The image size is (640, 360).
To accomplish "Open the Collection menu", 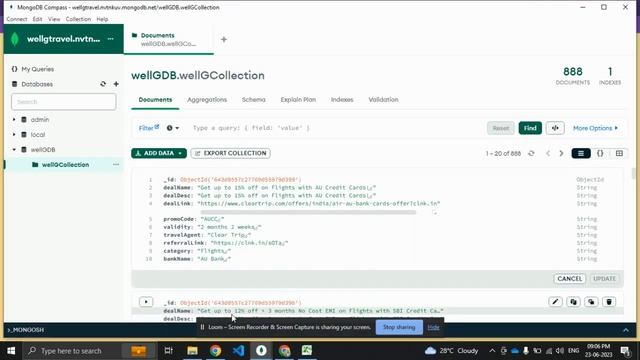I will click(78, 19).
